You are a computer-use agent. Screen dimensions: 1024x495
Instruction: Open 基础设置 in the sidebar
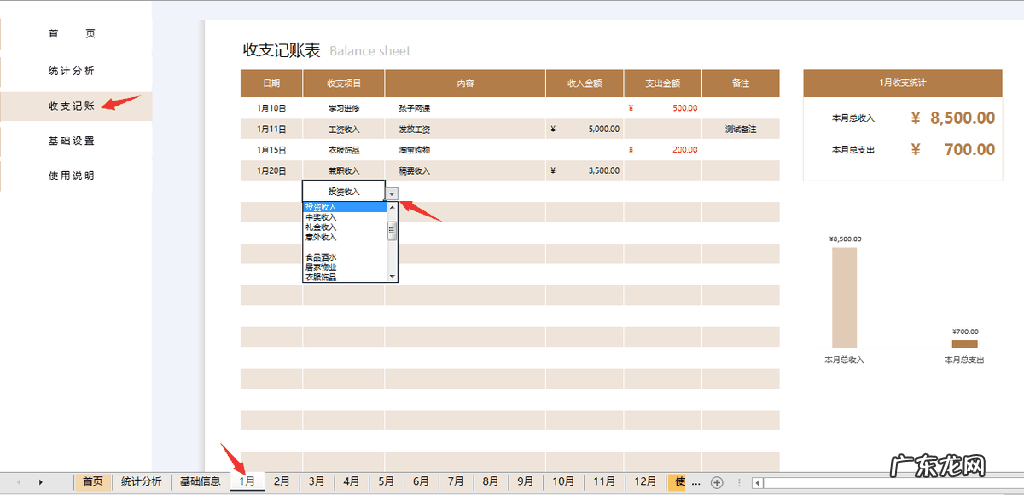click(x=72, y=141)
